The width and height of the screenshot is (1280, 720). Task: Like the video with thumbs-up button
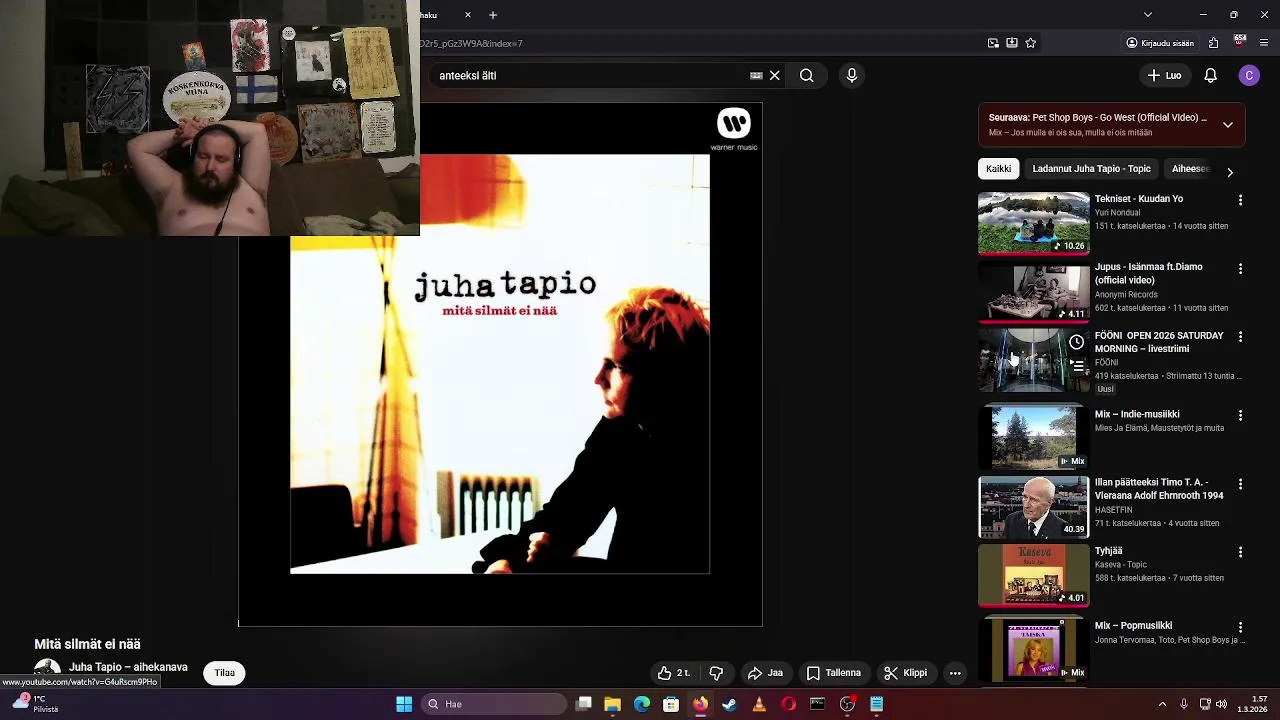(673, 673)
